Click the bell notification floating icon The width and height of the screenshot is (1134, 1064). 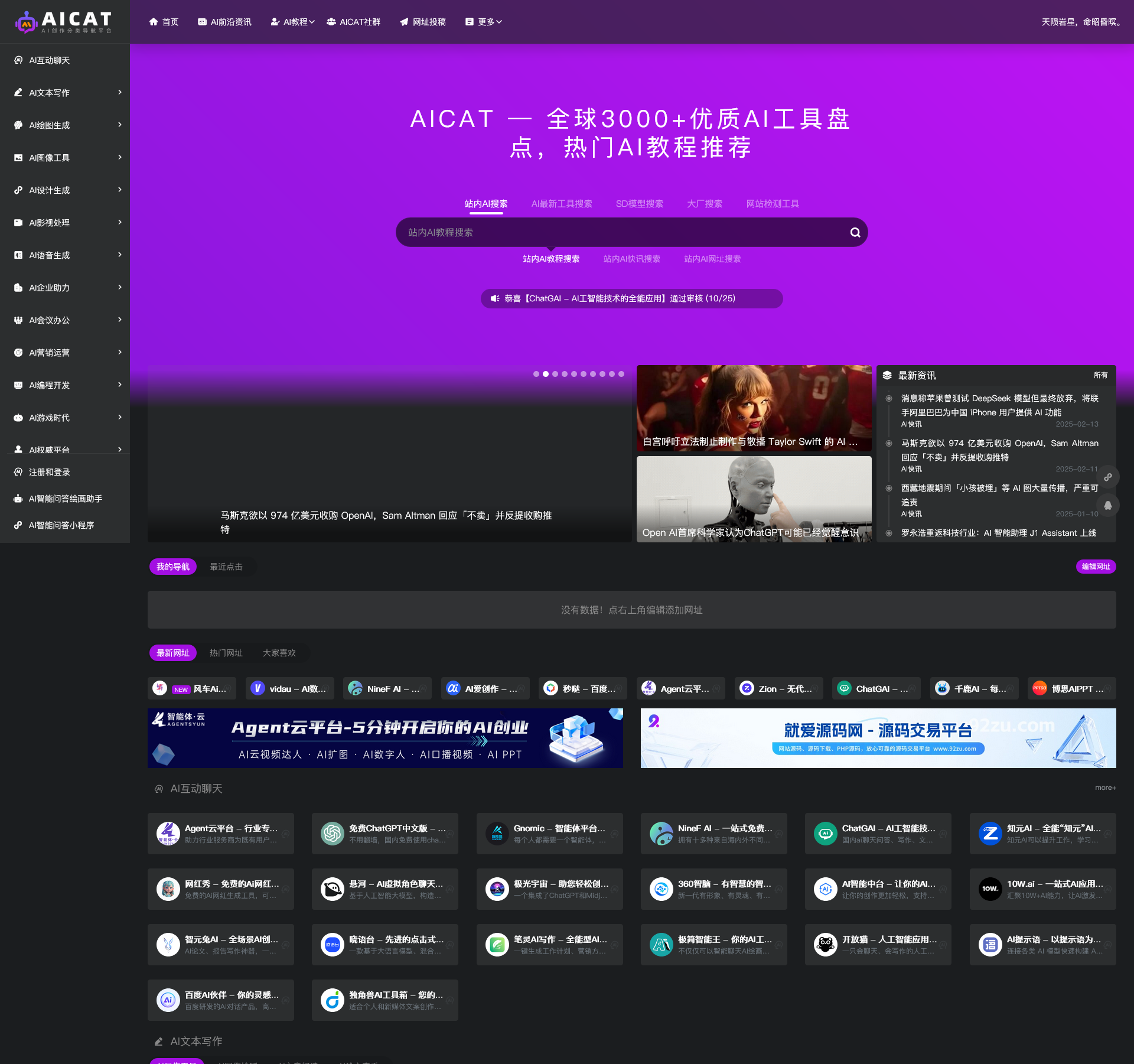pyautogui.click(x=1108, y=505)
